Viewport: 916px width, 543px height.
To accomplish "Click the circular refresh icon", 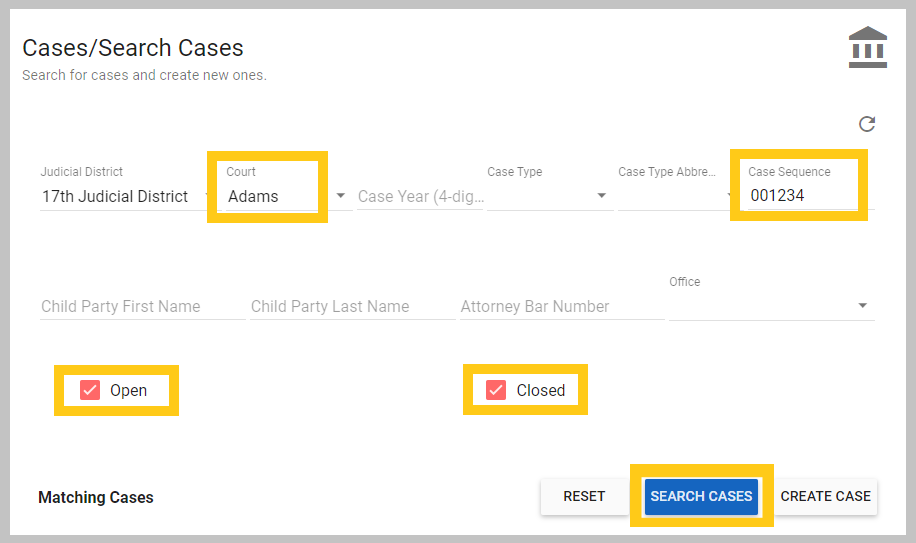I will (x=867, y=124).
